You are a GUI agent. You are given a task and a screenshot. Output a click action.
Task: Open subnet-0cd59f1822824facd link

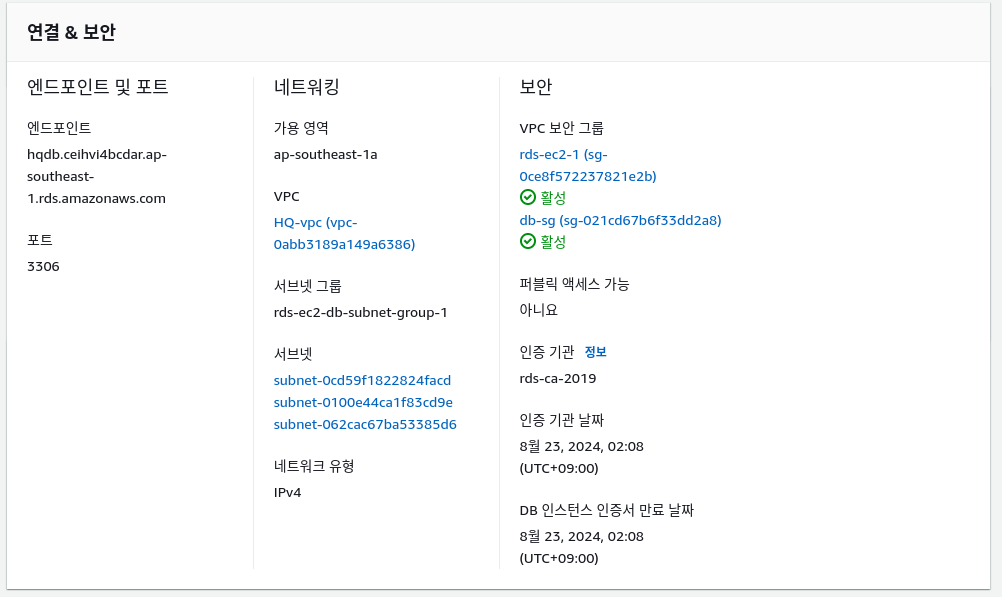pos(362,380)
